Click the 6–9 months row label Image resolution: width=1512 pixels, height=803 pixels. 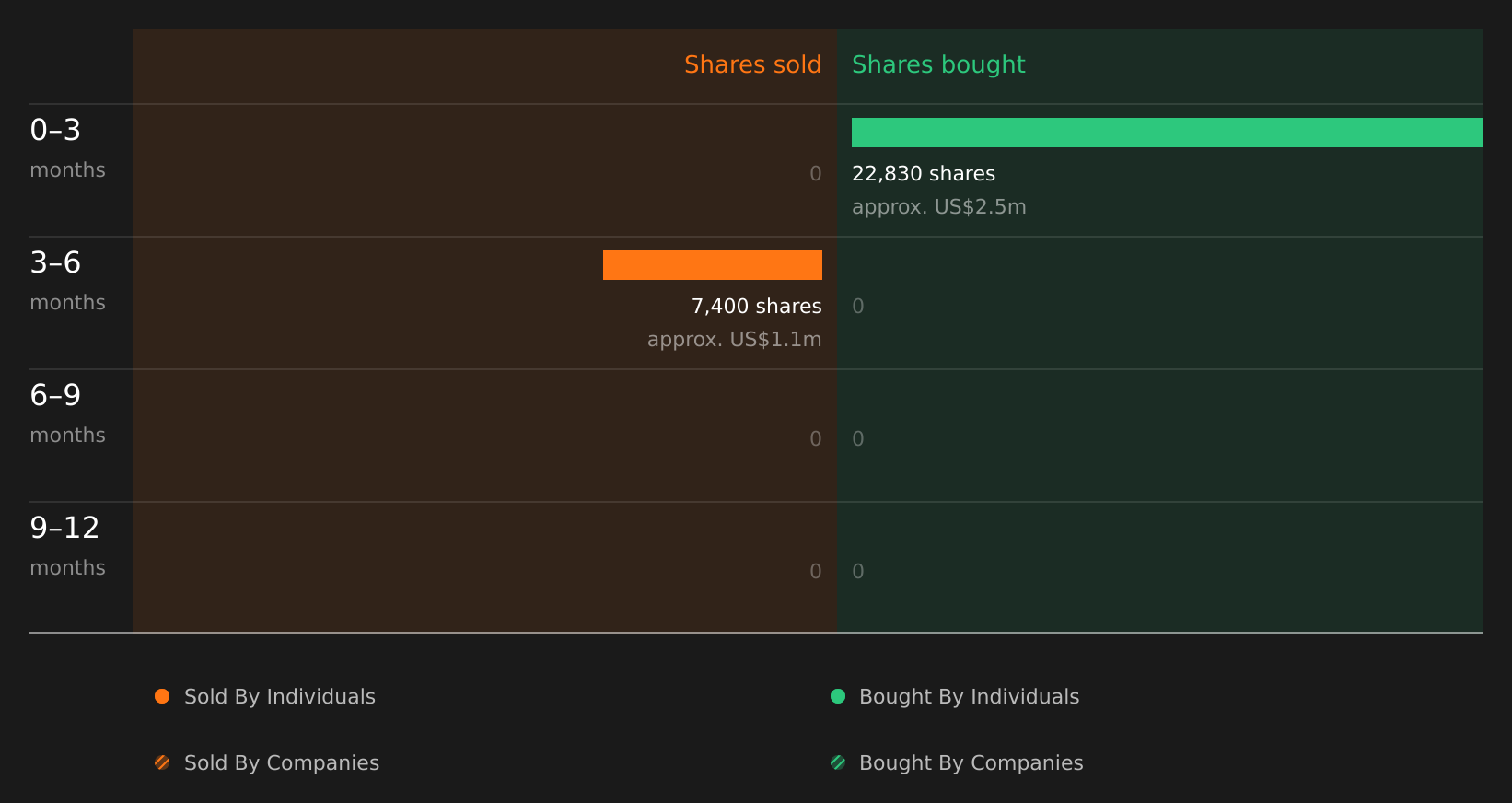pos(67,413)
